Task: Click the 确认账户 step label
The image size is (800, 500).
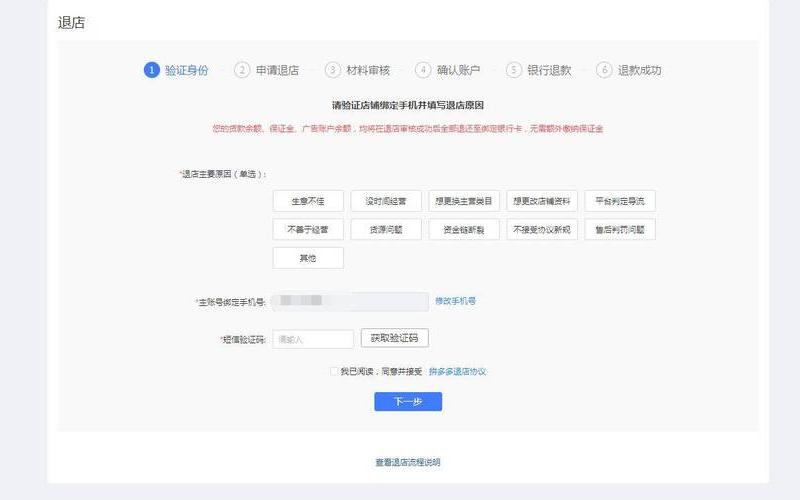Action: pos(459,70)
